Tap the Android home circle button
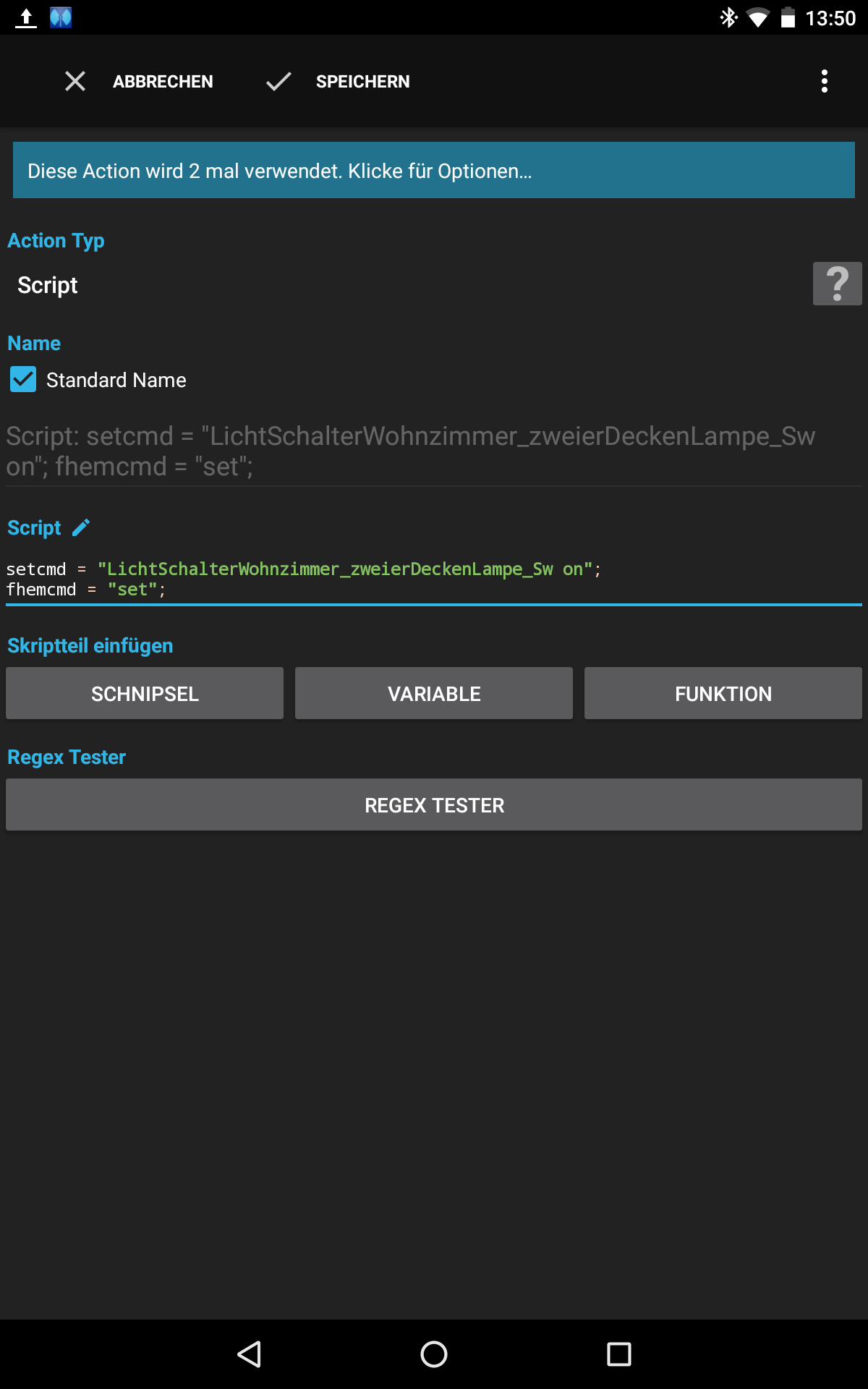The image size is (868, 1389). click(434, 1354)
